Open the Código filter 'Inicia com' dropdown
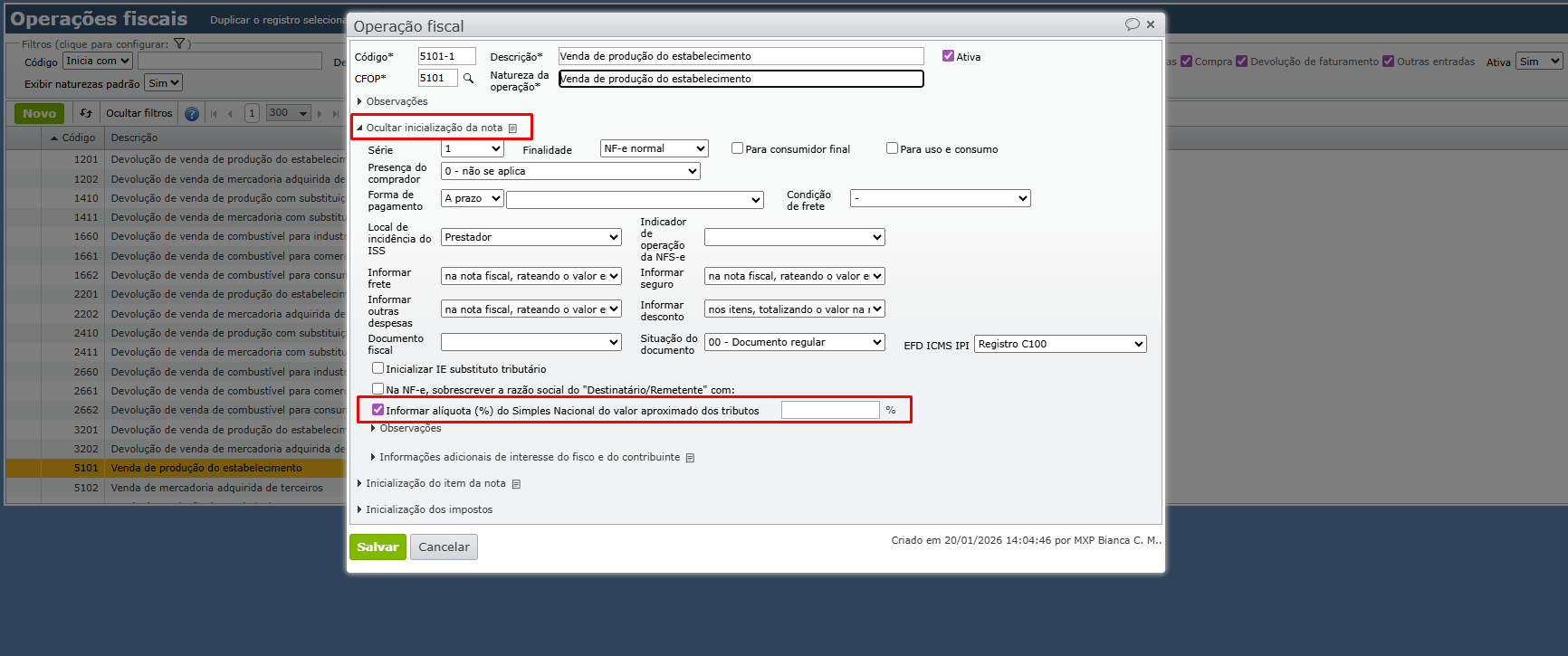1568x656 pixels. coord(98,61)
